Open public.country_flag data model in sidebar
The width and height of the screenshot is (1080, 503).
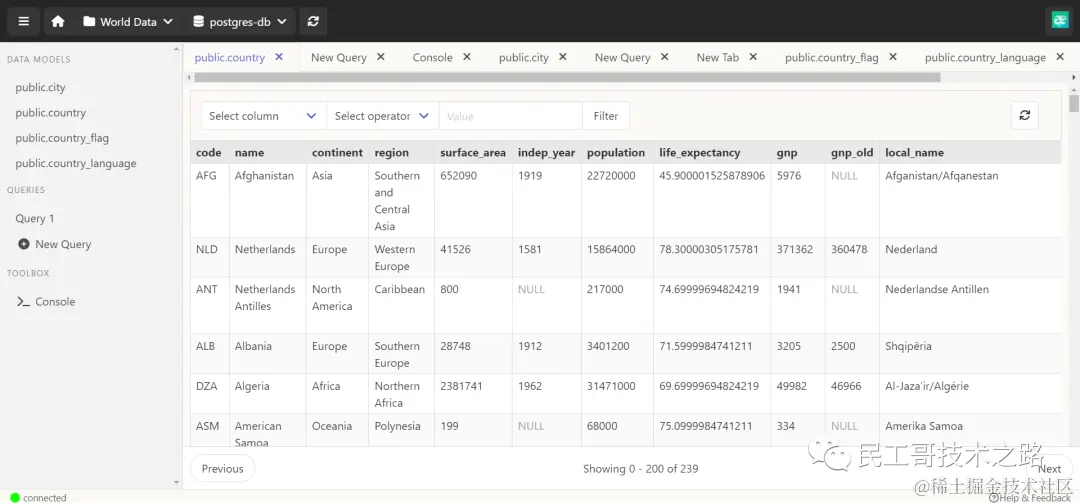click(62, 138)
